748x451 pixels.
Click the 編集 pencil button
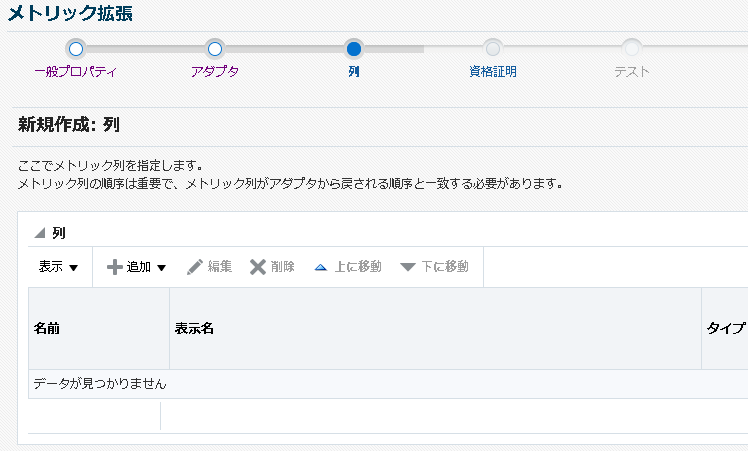209,267
